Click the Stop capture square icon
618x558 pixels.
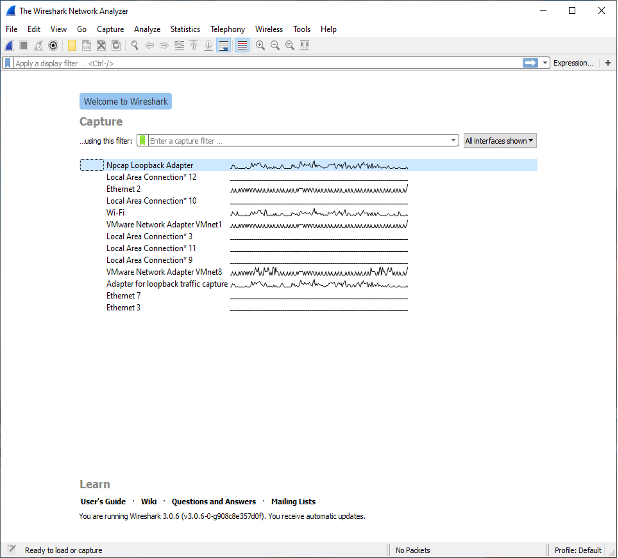click(x=24, y=46)
